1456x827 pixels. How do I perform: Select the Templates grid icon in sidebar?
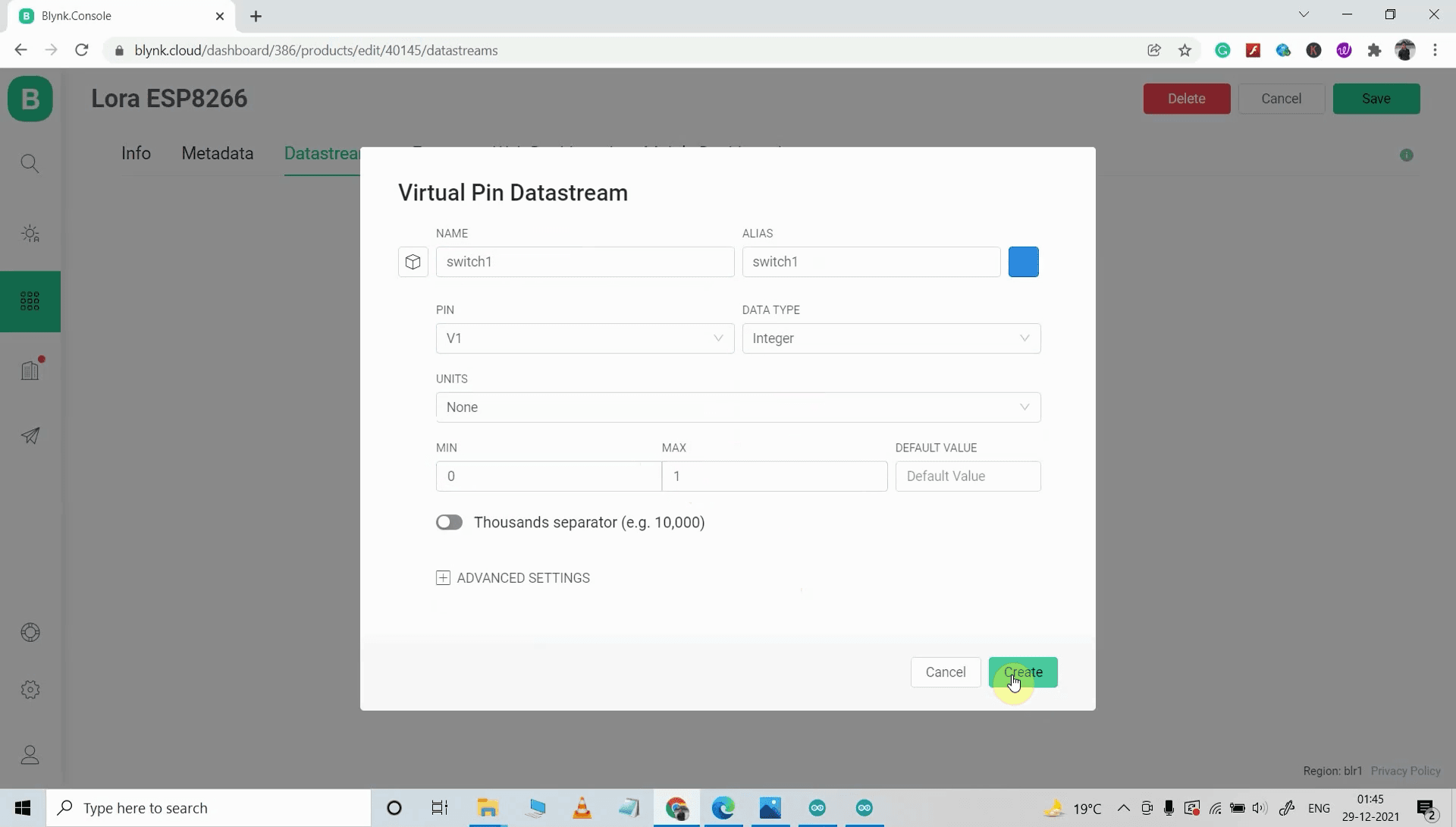pyautogui.click(x=30, y=301)
